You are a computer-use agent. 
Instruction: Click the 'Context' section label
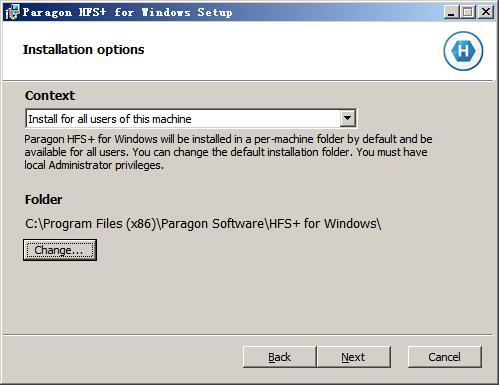50,96
